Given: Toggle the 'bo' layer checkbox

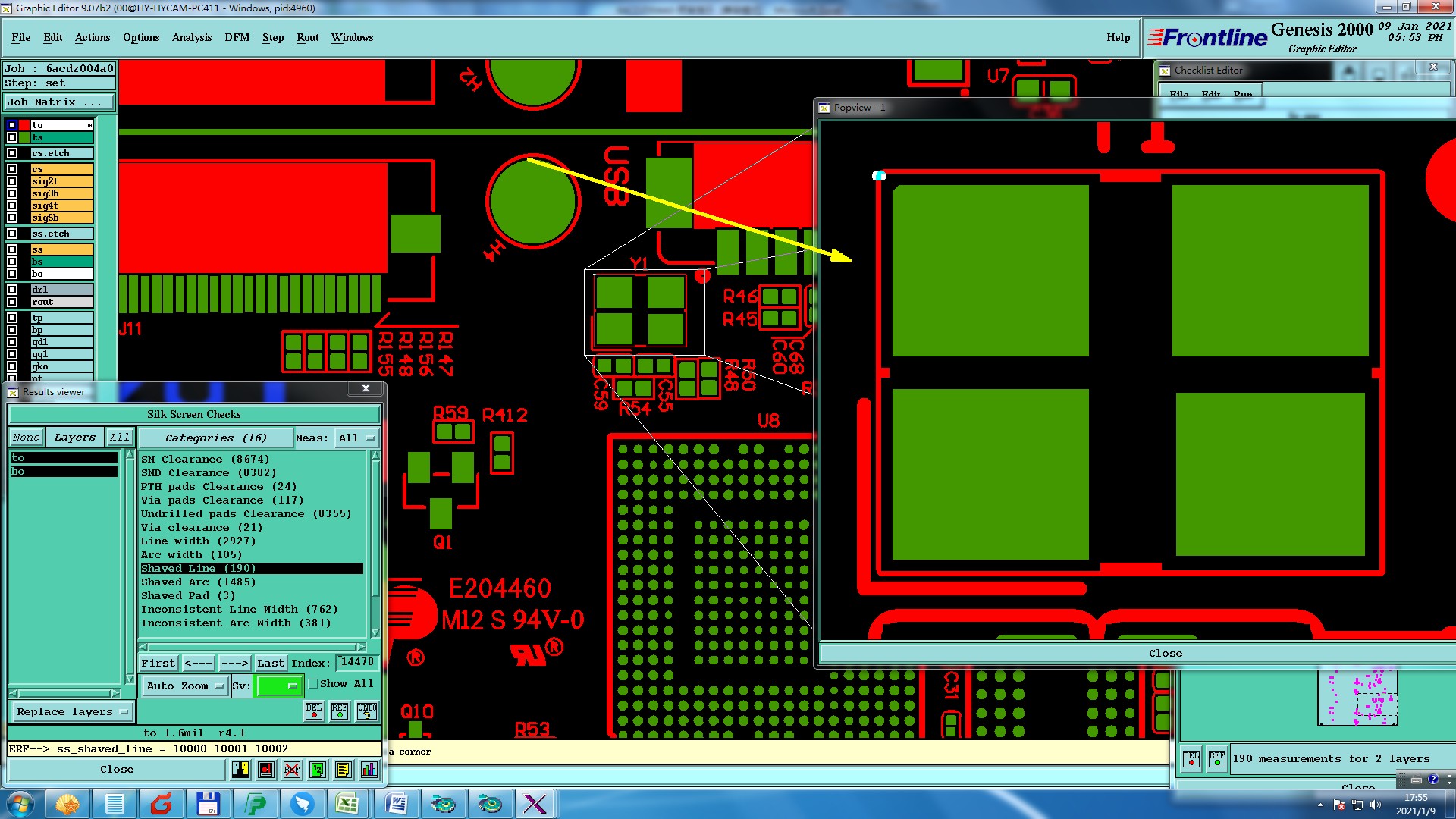Looking at the screenshot, I should tap(12, 274).
